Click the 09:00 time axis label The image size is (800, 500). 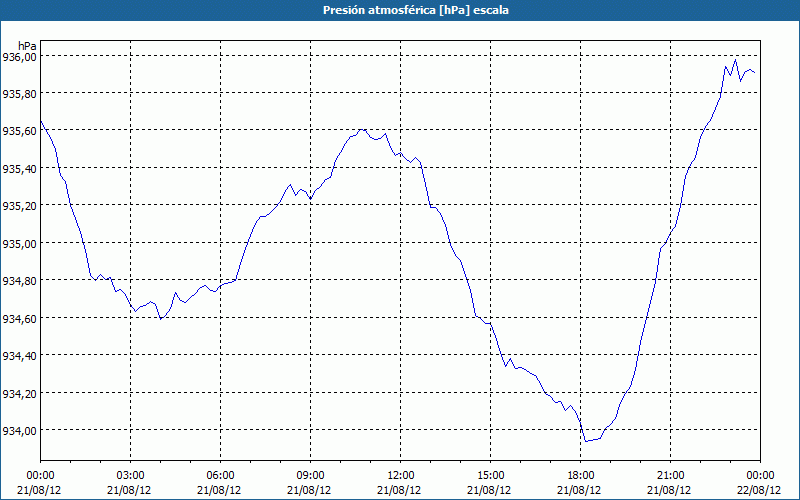(x=311, y=476)
